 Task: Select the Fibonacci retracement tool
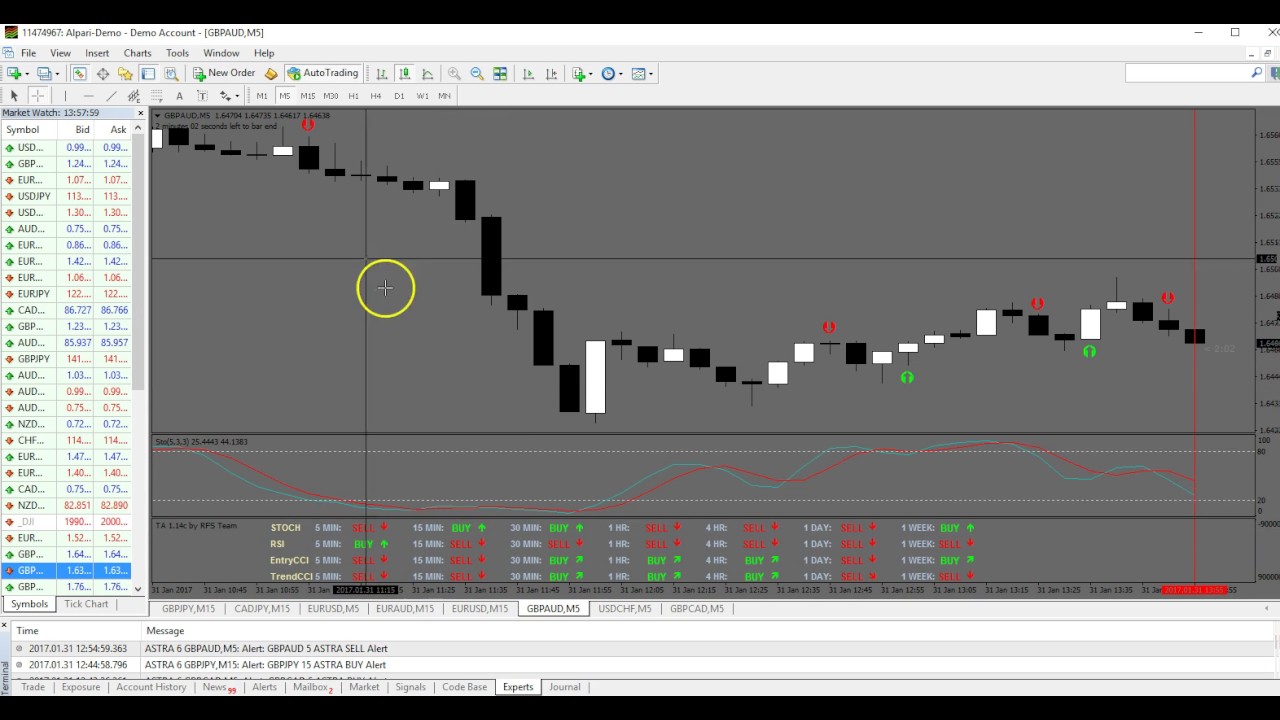click(156, 96)
